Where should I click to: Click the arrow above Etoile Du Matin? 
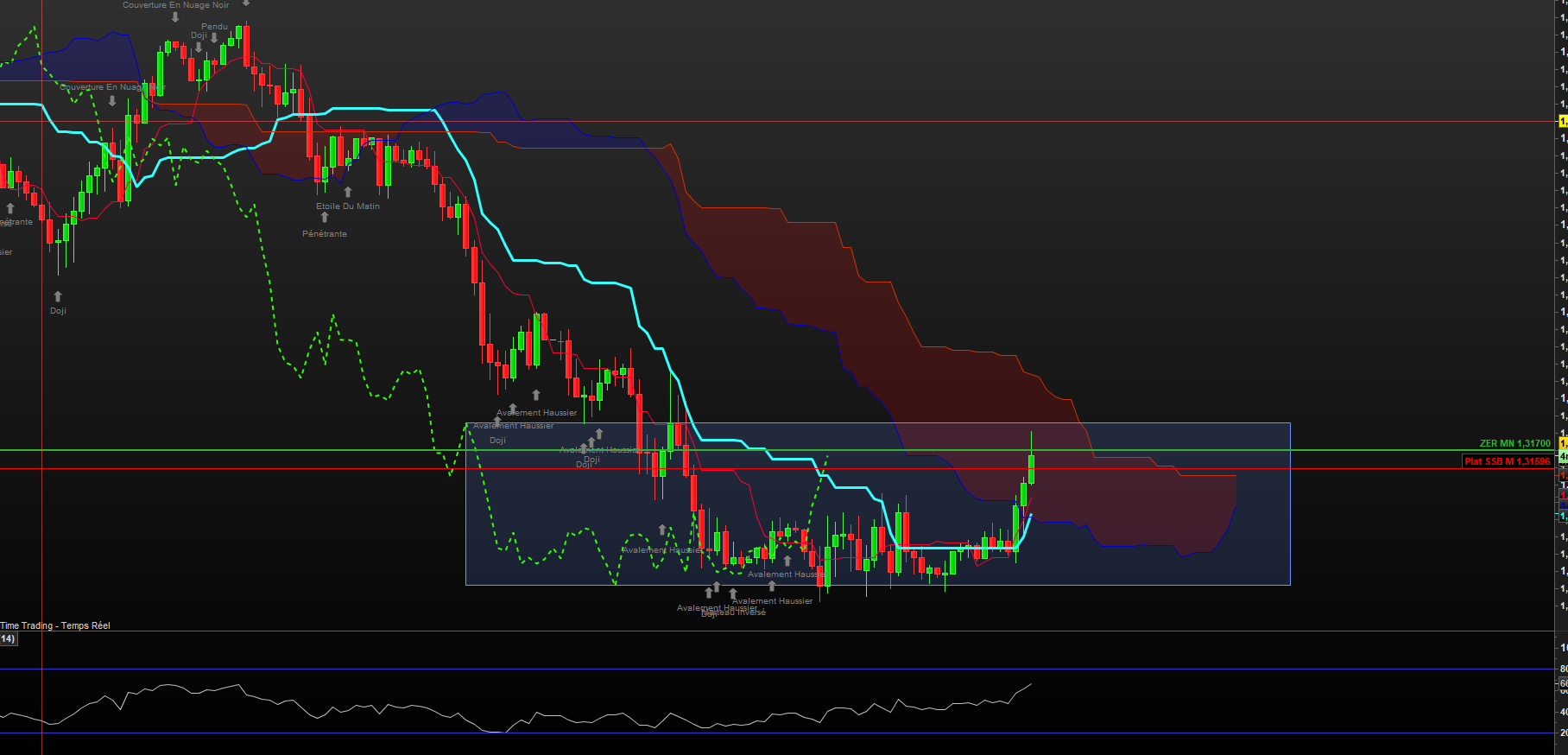coord(348,192)
